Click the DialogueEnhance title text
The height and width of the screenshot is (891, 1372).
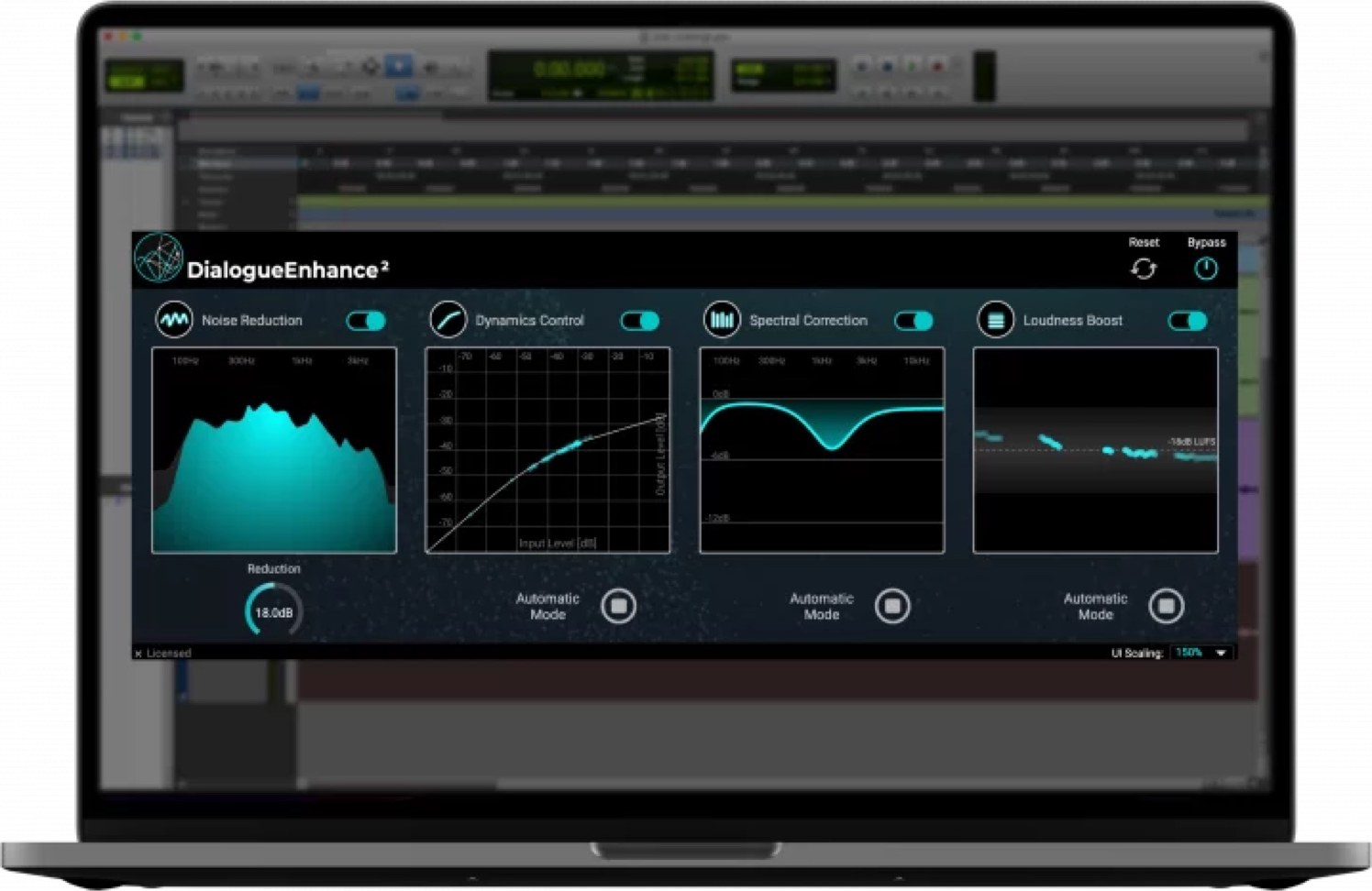pyautogui.click(x=288, y=270)
